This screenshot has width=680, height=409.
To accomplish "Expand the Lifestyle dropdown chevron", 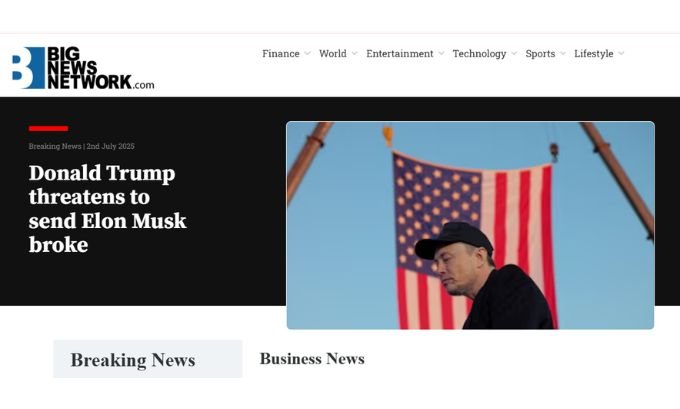I will click(621, 54).
